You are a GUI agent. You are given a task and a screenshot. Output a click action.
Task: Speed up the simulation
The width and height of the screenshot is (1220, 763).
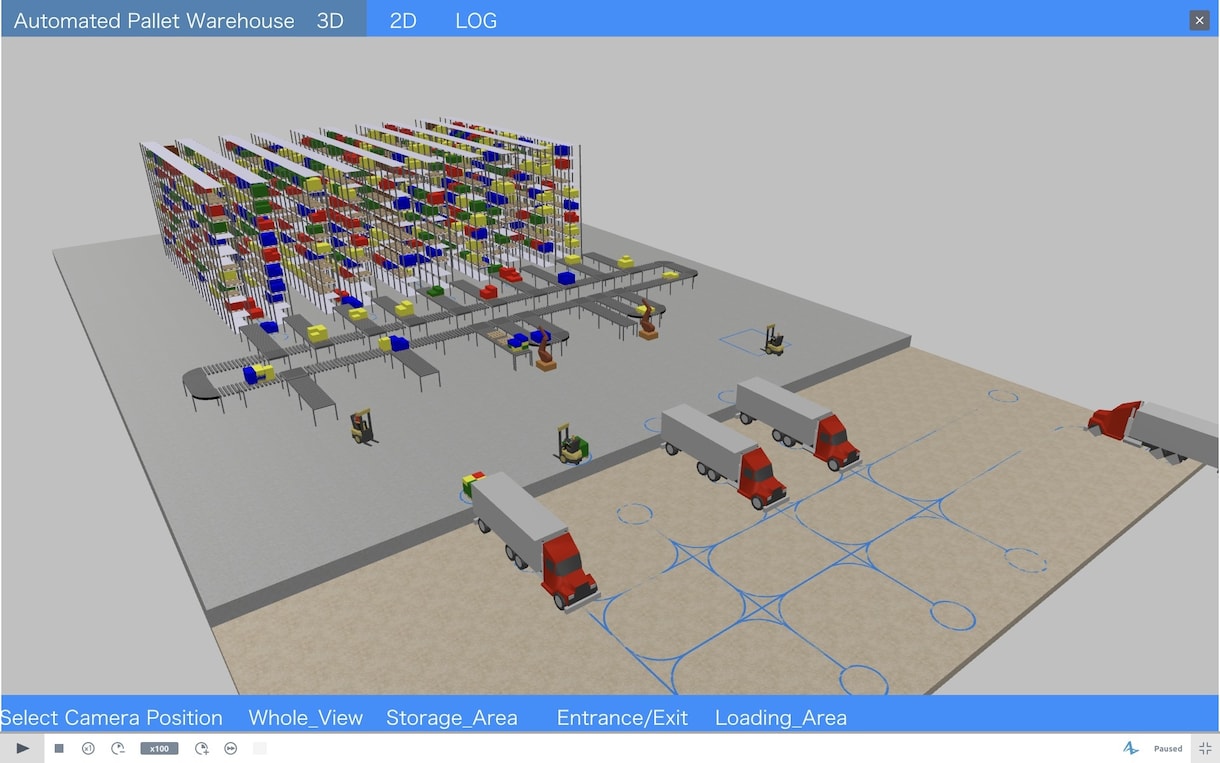click(202, 748)
